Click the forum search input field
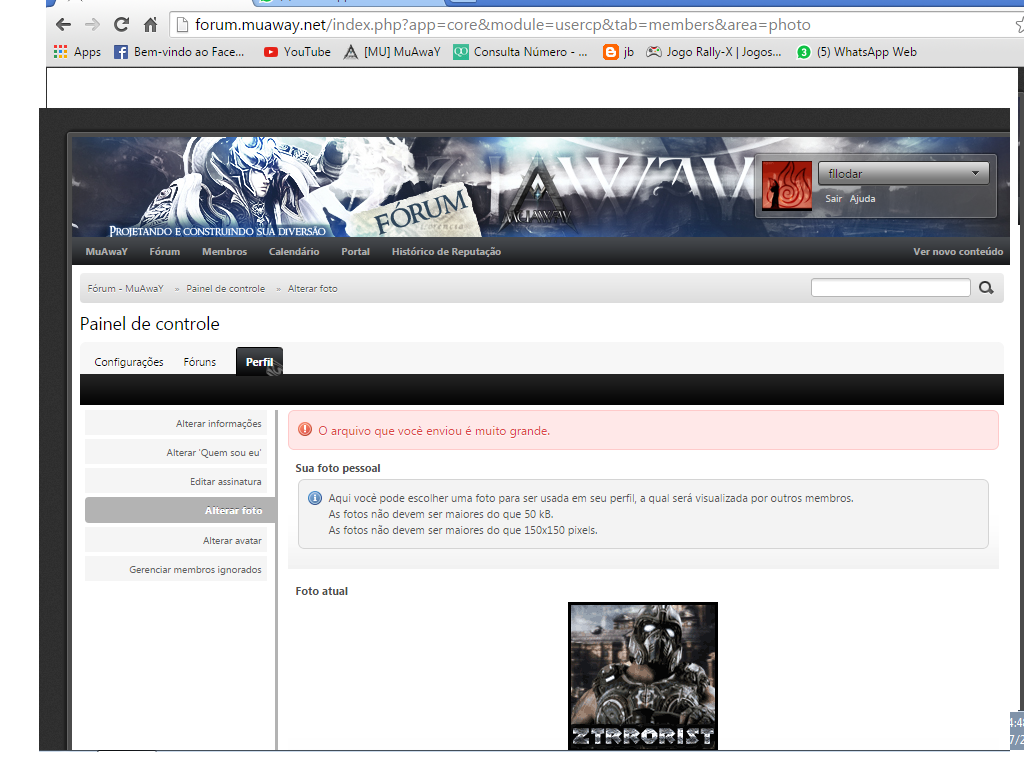The width and height of the screenshot is (1024, 768). click(x=890, y=288)
